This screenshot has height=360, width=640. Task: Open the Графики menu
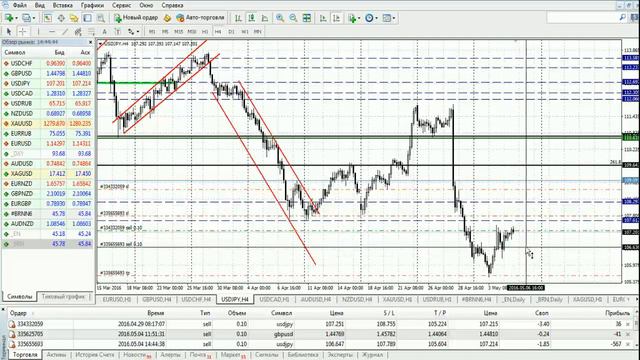tap(92, 5)
